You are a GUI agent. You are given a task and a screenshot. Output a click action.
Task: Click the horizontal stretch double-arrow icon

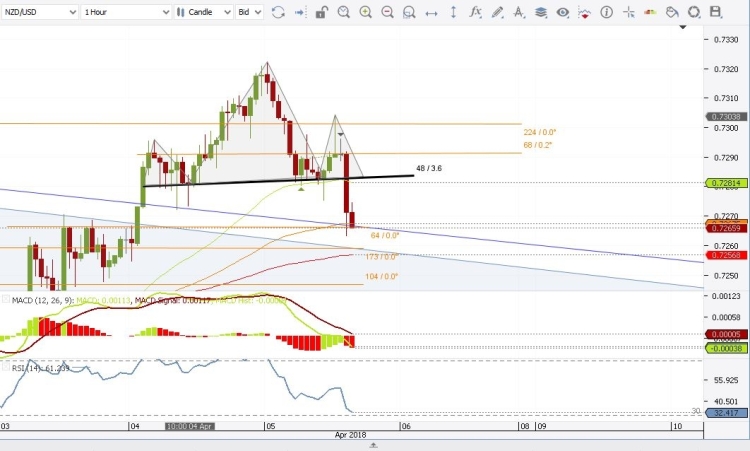[x=431, y=13]
